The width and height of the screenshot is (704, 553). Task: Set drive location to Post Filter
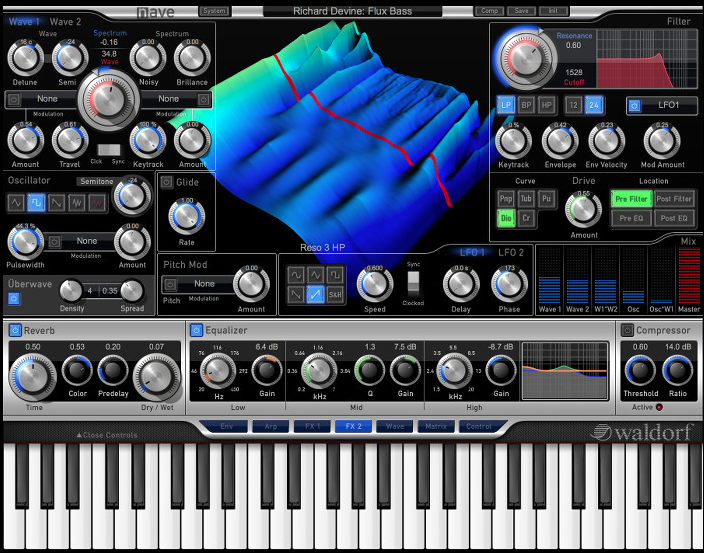pos(674,199)
